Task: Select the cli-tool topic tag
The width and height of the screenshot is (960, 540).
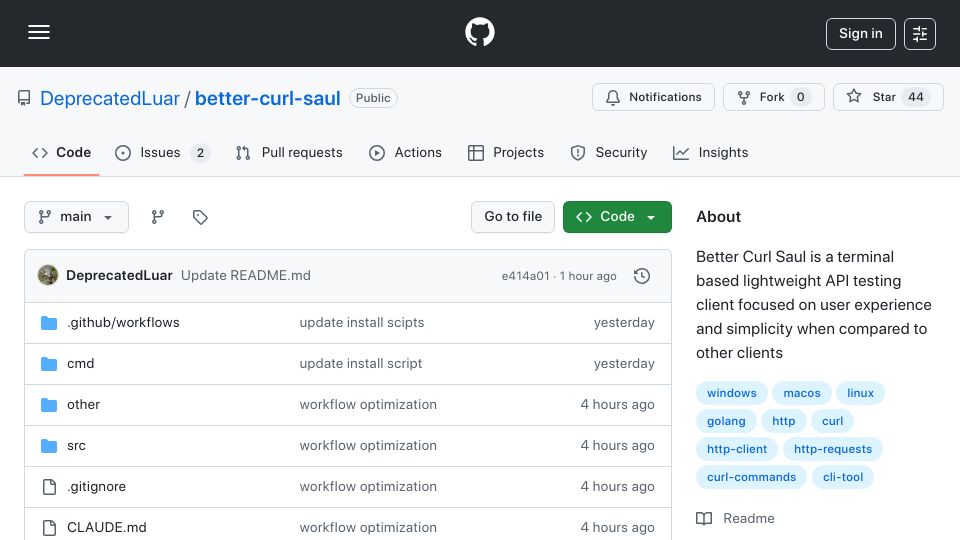Action: [843, 478]
